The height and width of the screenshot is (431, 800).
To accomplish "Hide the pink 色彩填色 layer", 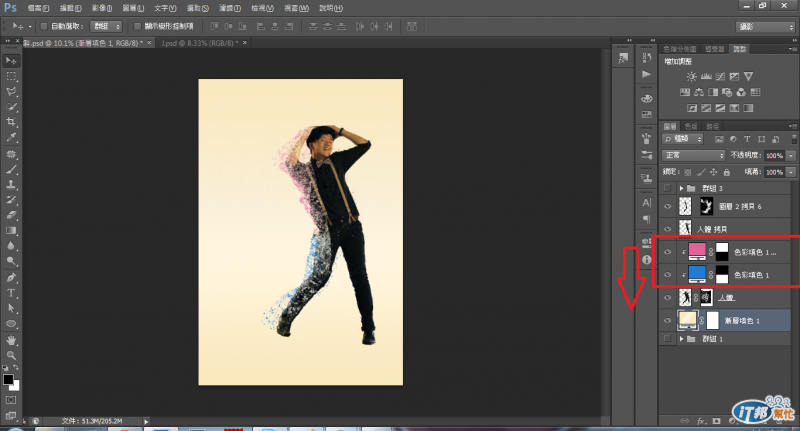I will coord(668,253).
